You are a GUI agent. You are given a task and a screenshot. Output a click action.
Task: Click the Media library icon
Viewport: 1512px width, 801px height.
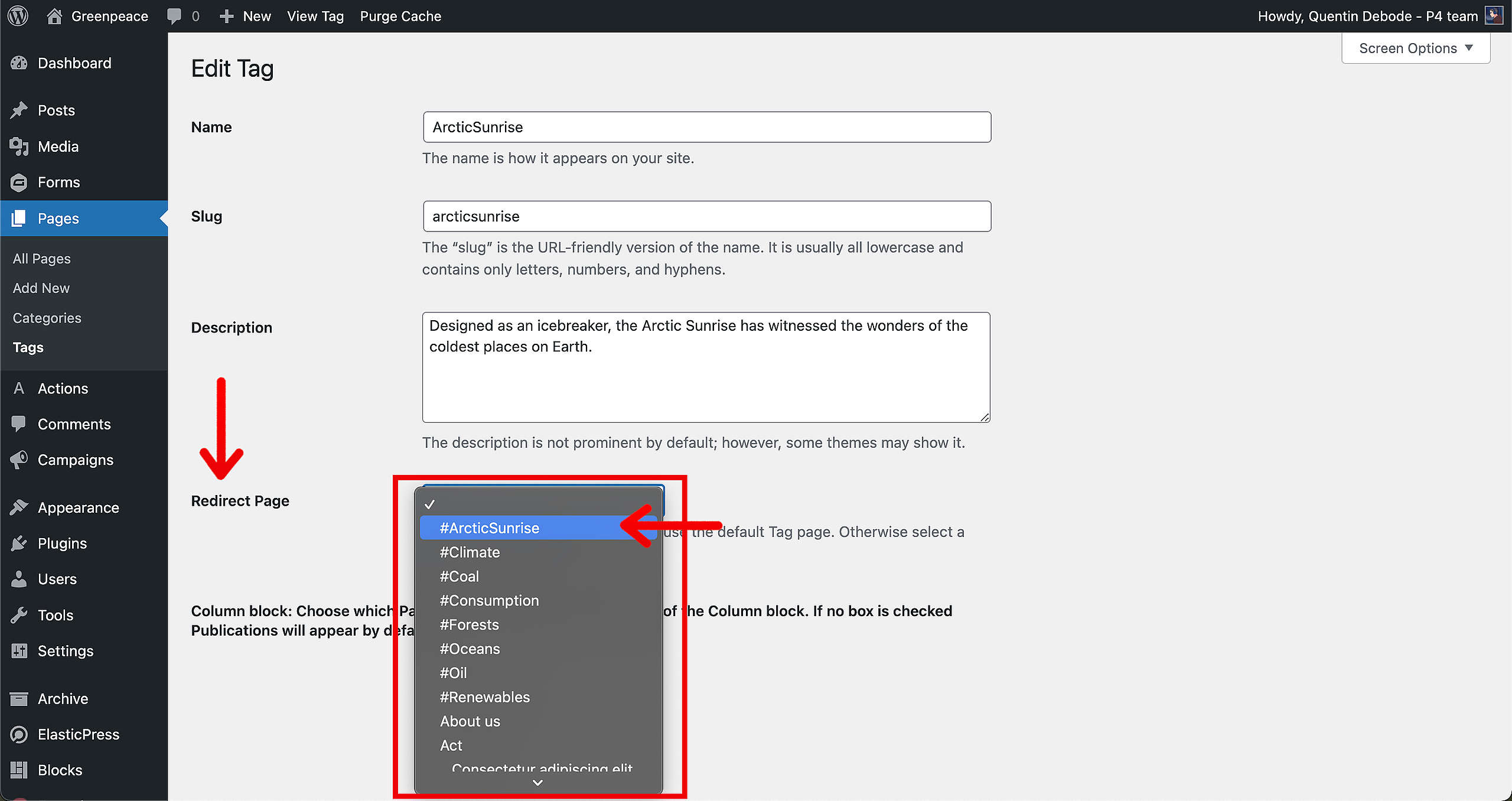19,146
